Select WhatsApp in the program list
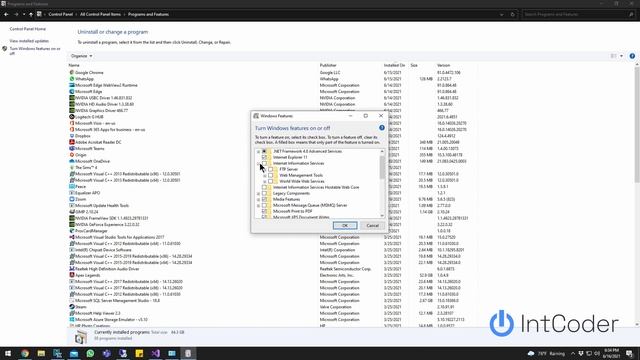 tap(84, 79)
